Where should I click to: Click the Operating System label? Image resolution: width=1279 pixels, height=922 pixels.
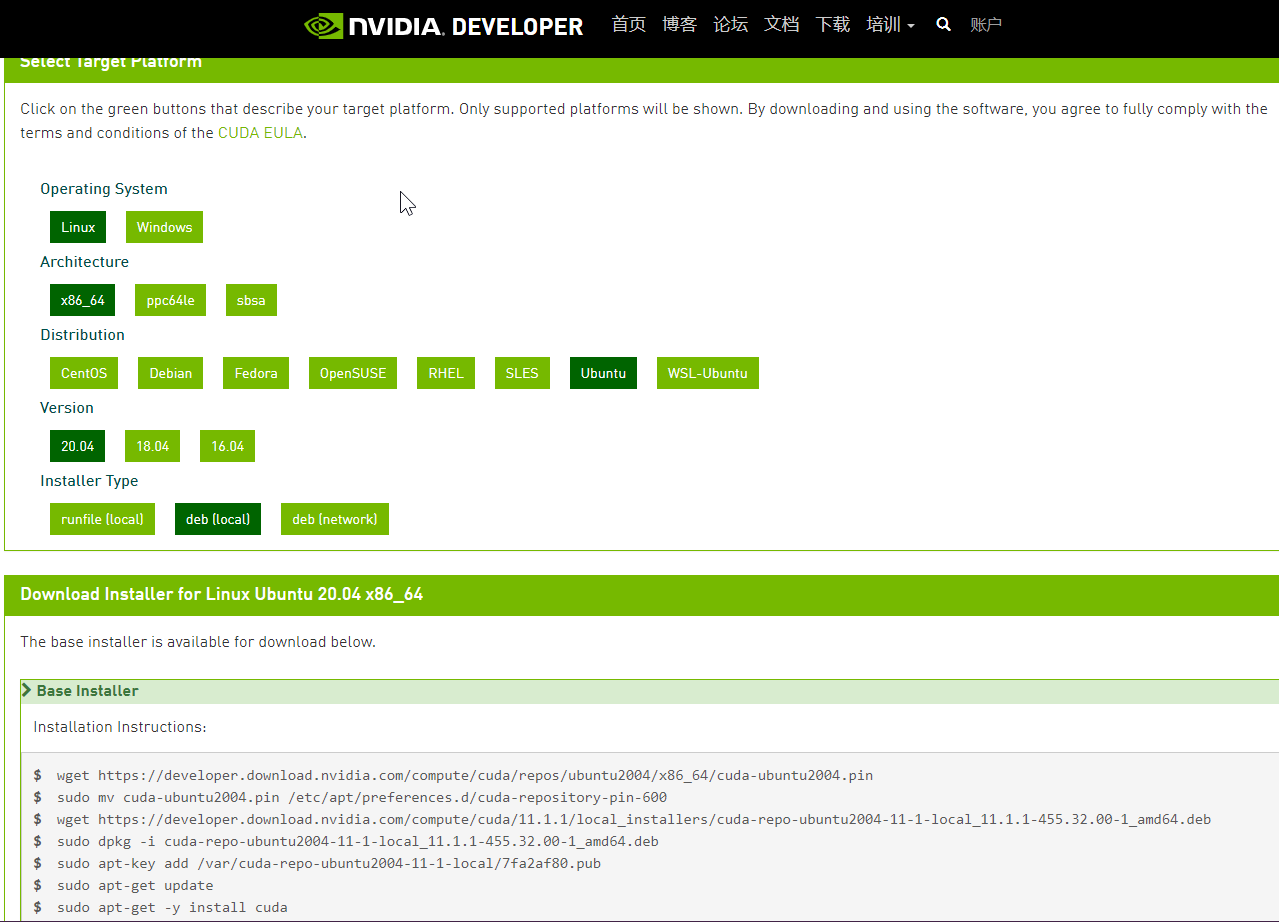[x=104, y=189]
